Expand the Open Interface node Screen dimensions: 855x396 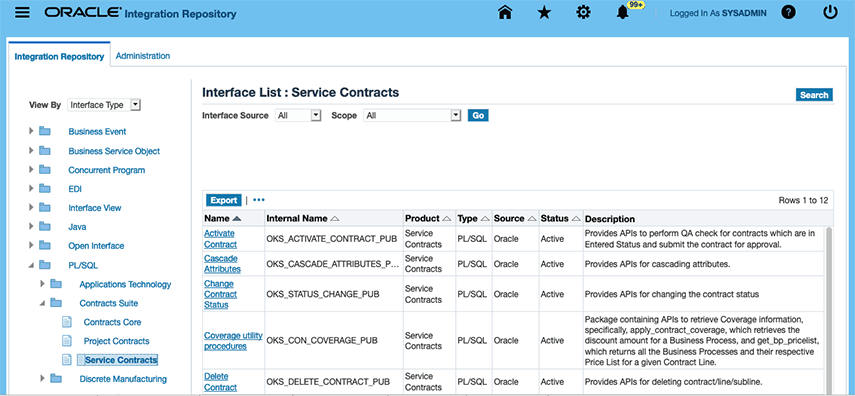coord(31,245)
